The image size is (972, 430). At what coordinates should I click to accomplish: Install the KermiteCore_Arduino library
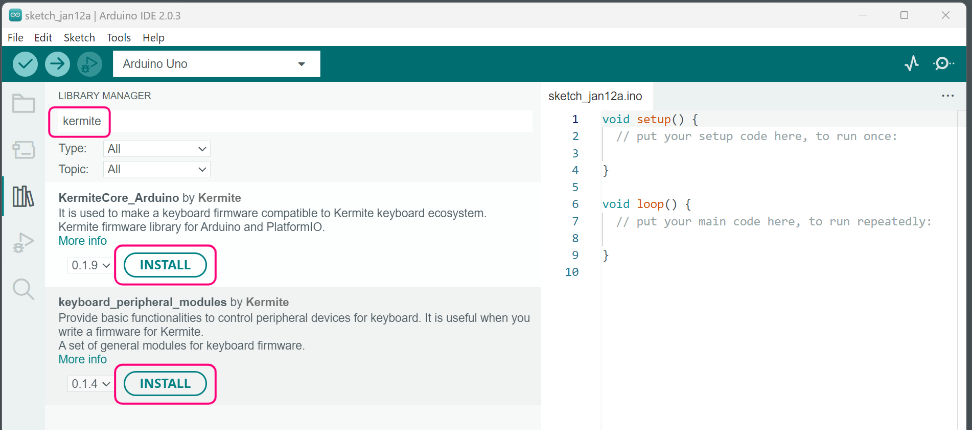[165, 265]
